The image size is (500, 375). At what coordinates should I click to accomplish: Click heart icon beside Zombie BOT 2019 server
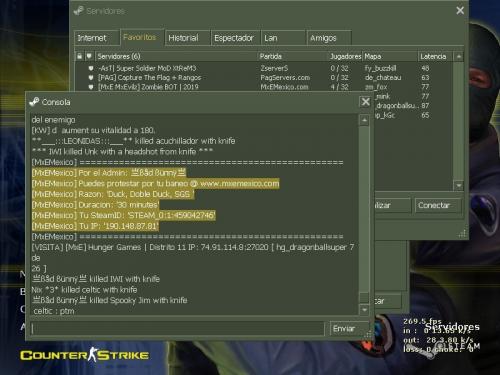pos(91,87)
